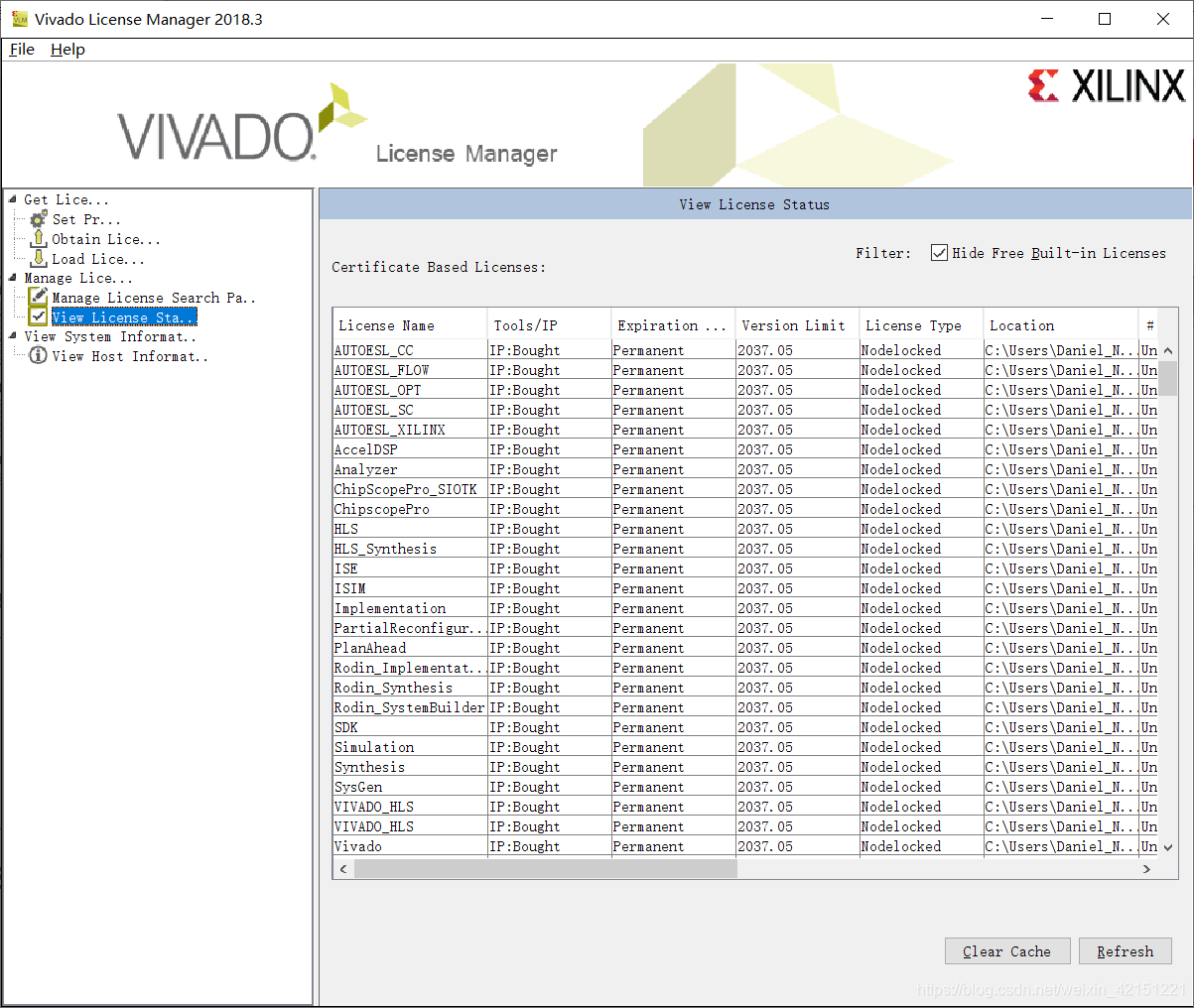The width and height of the screenshot is (1194, 1008).
Task: Select View License Status tree item
Action: (124, 317)
